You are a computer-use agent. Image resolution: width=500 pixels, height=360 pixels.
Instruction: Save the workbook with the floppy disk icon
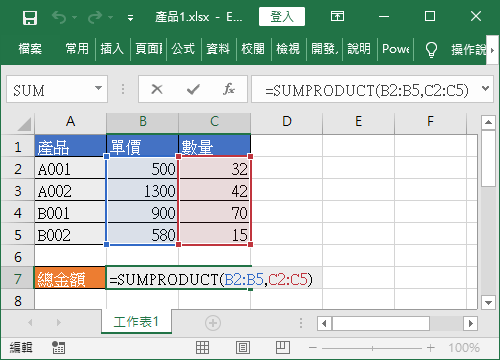[30, 17]
